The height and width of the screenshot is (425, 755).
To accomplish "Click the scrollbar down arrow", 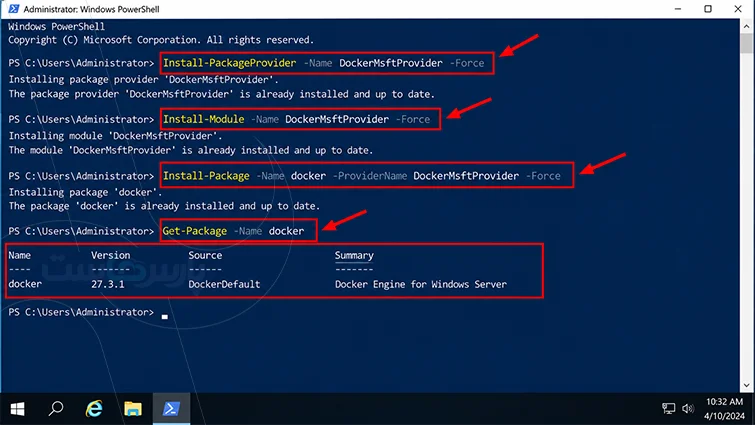I will click(747, 385).
